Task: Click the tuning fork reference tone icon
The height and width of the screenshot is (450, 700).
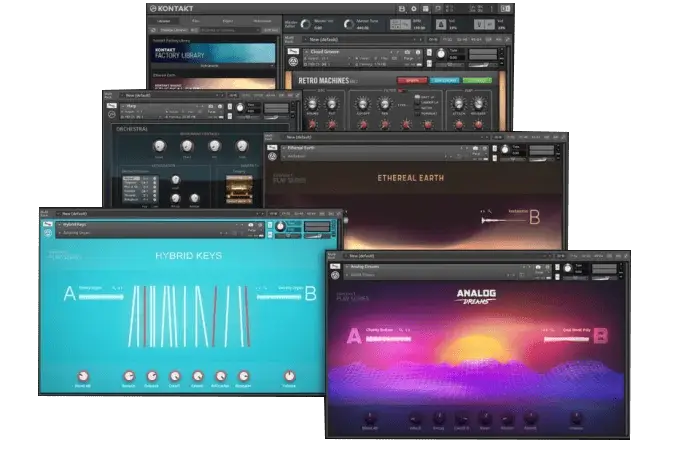Action: coord(479,25)
